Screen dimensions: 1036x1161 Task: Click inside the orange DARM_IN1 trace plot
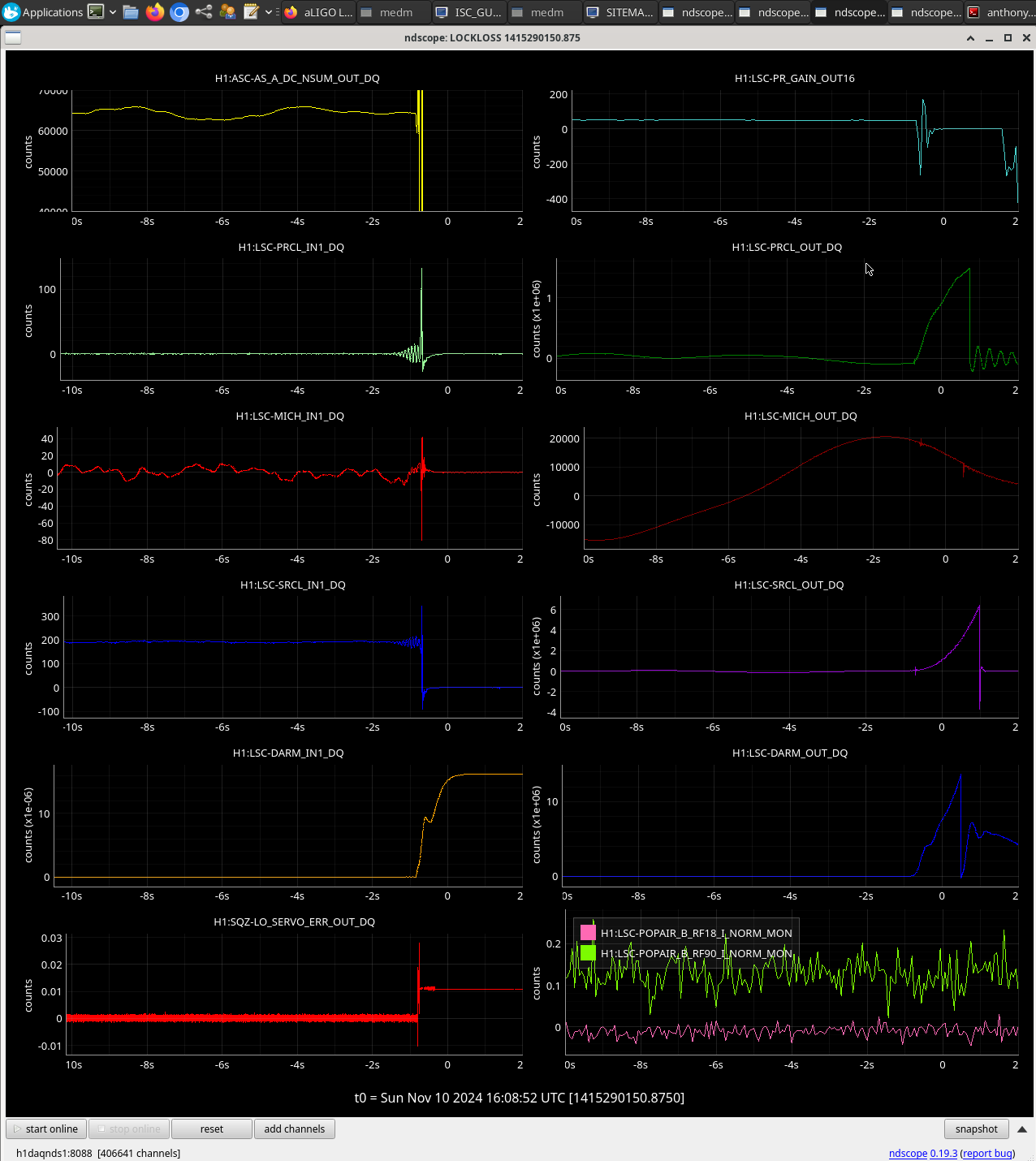pos(288,825)
